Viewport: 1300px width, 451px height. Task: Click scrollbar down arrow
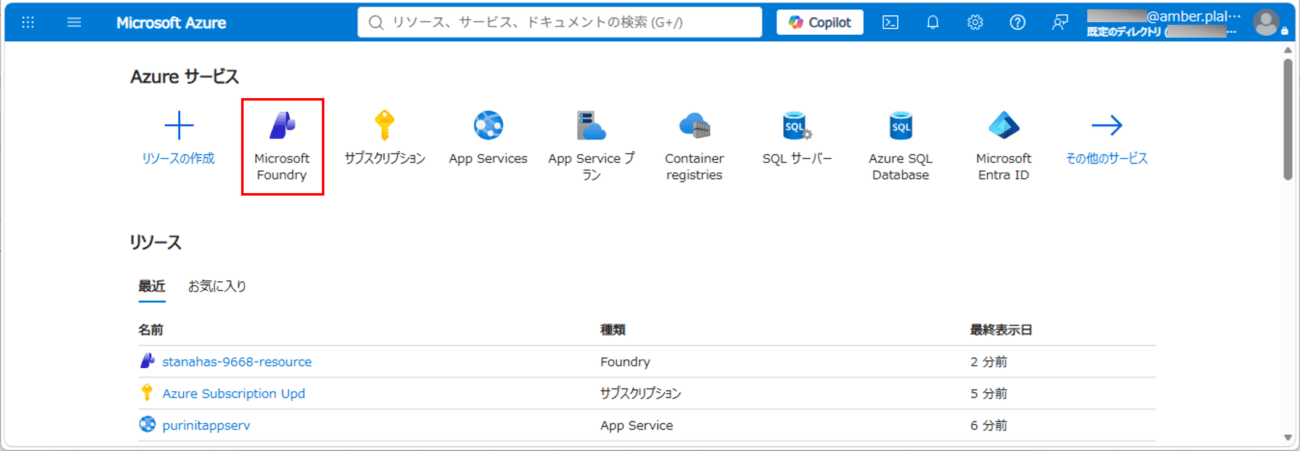click(x=1288, y=437)
